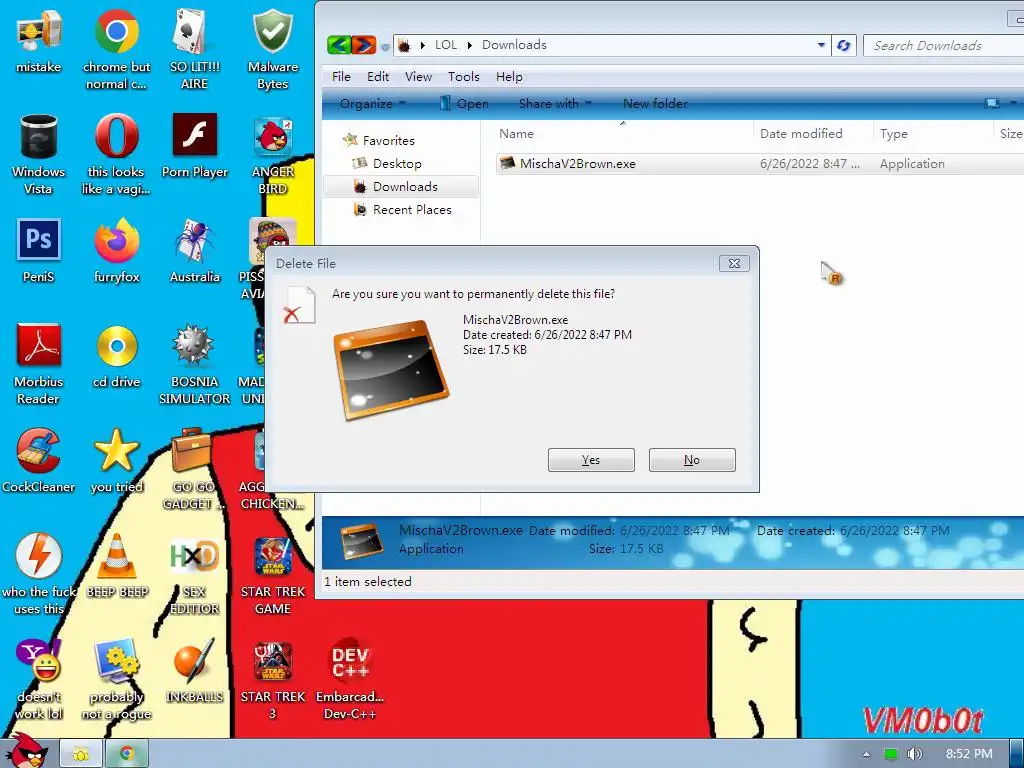Select the Flash 'Porn Player' icon

tap(195, 146)
